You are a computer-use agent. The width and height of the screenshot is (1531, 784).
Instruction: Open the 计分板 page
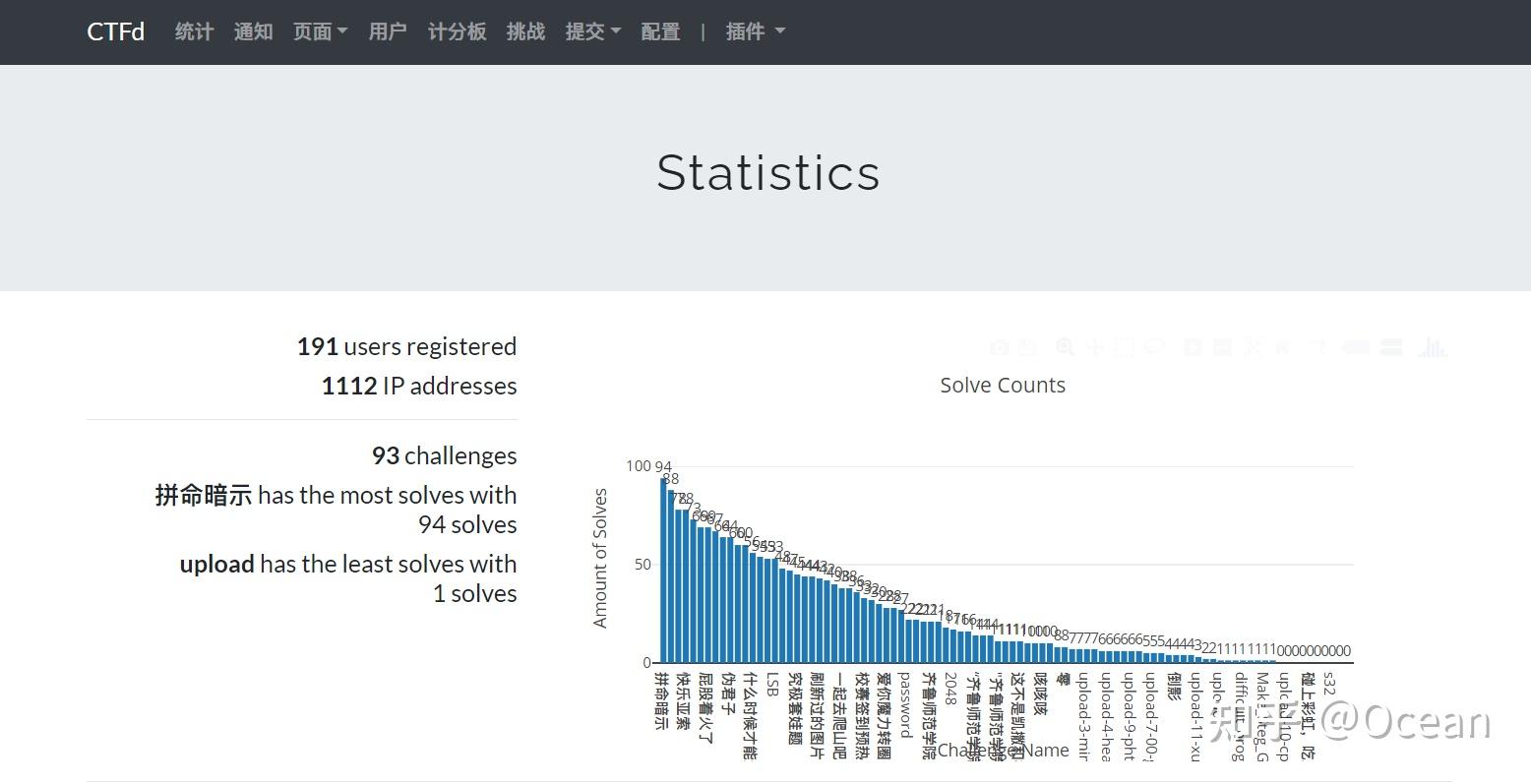[457, 31]
